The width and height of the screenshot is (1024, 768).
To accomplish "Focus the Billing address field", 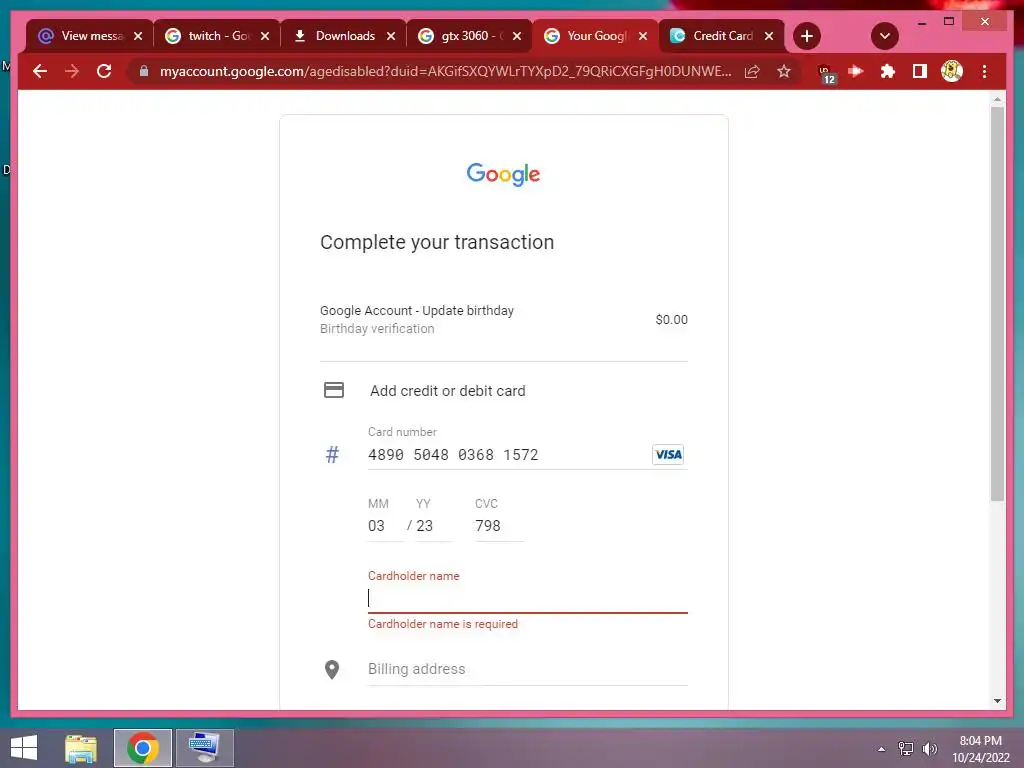I will click(528, 669).
